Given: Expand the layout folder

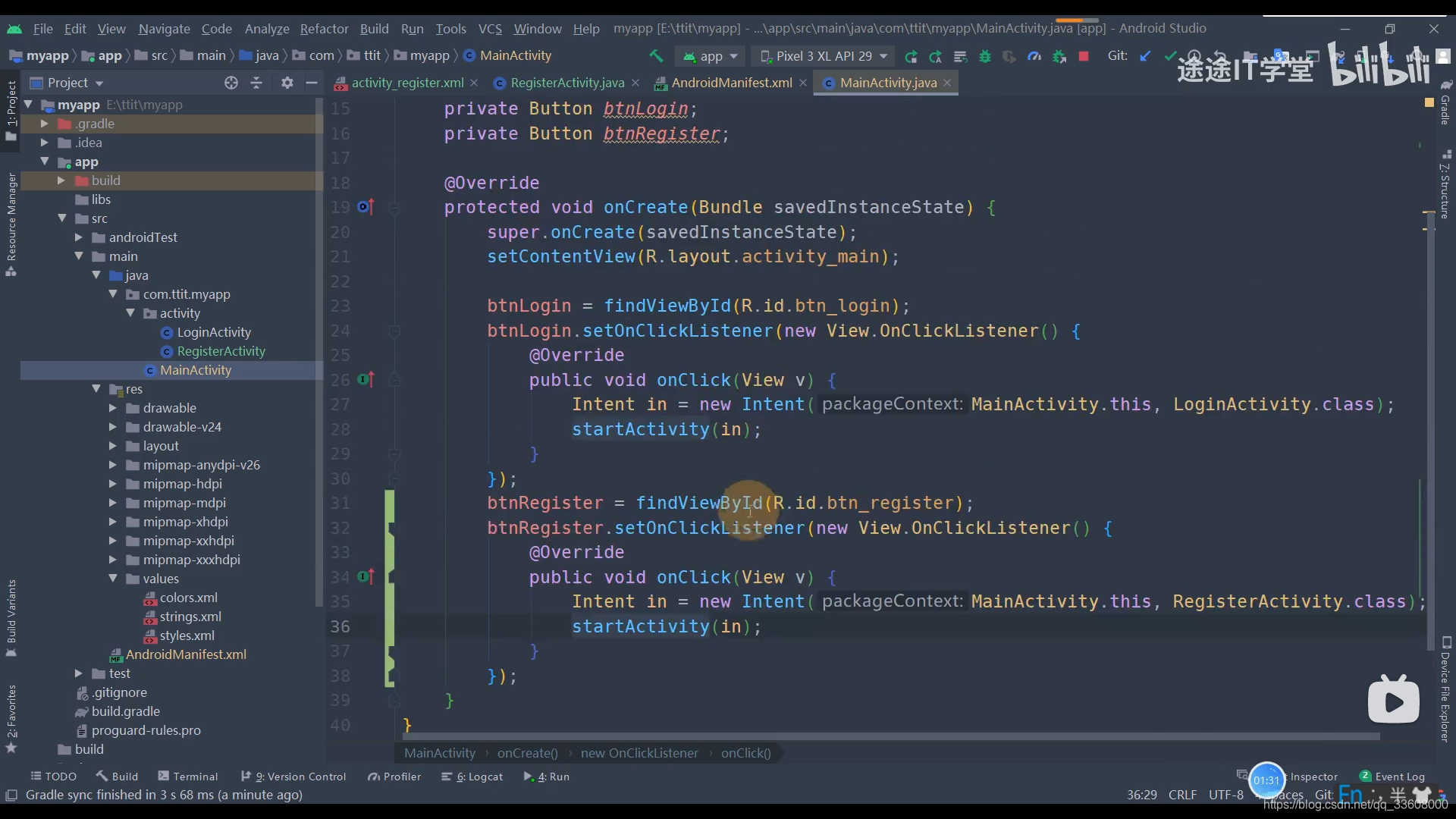Looking at the screenshot, I should tap(113, 446).
